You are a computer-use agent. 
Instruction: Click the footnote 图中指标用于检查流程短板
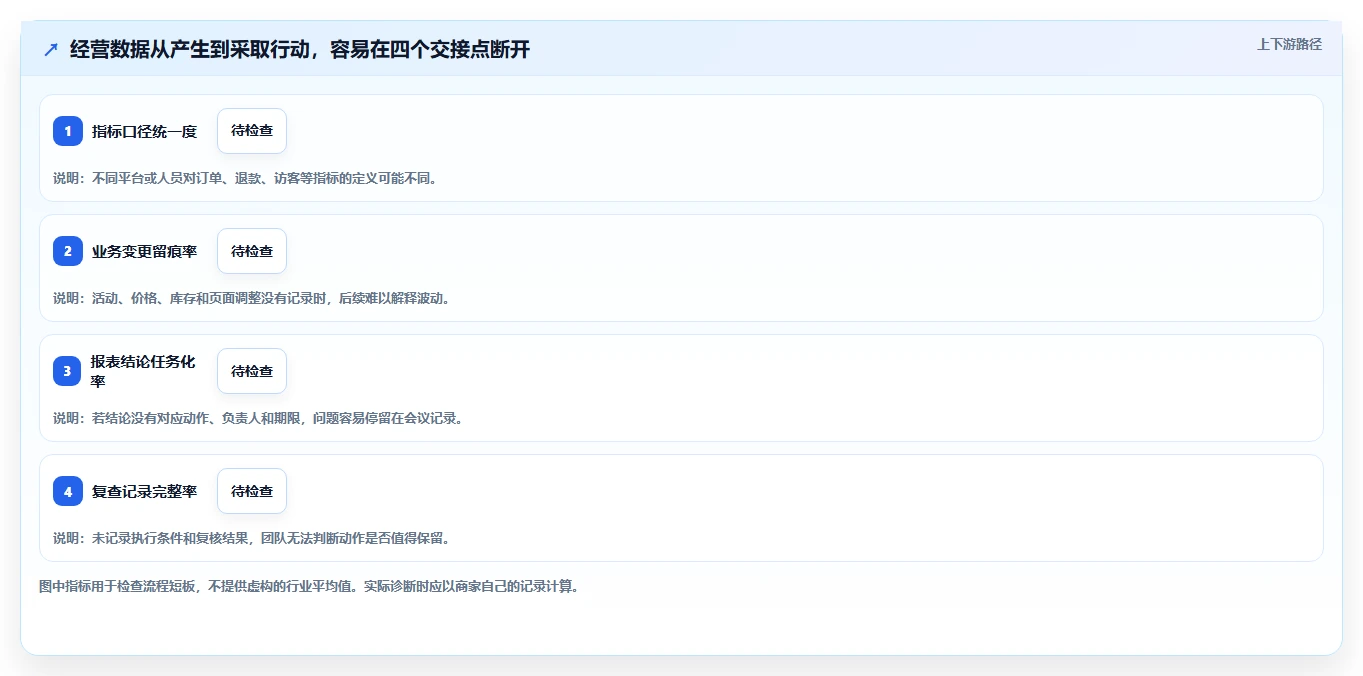pos(309,586)
